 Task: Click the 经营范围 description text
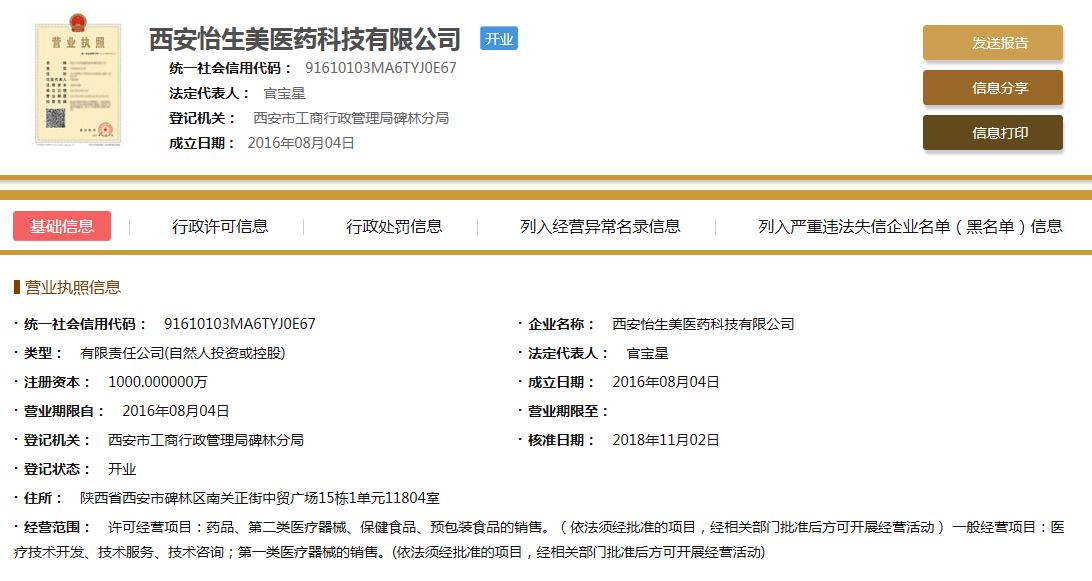point(540,540)
